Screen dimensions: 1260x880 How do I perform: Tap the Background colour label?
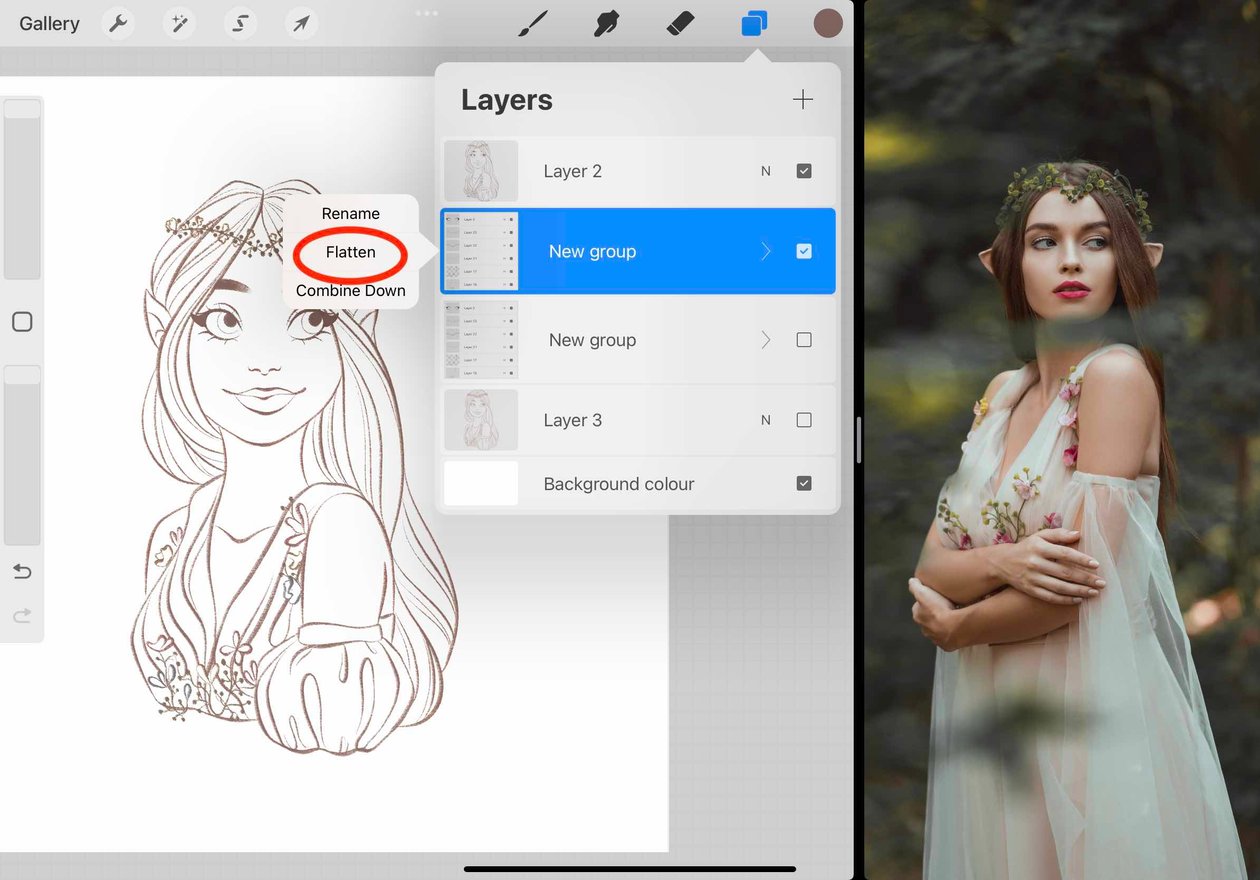tap(619, 484)
